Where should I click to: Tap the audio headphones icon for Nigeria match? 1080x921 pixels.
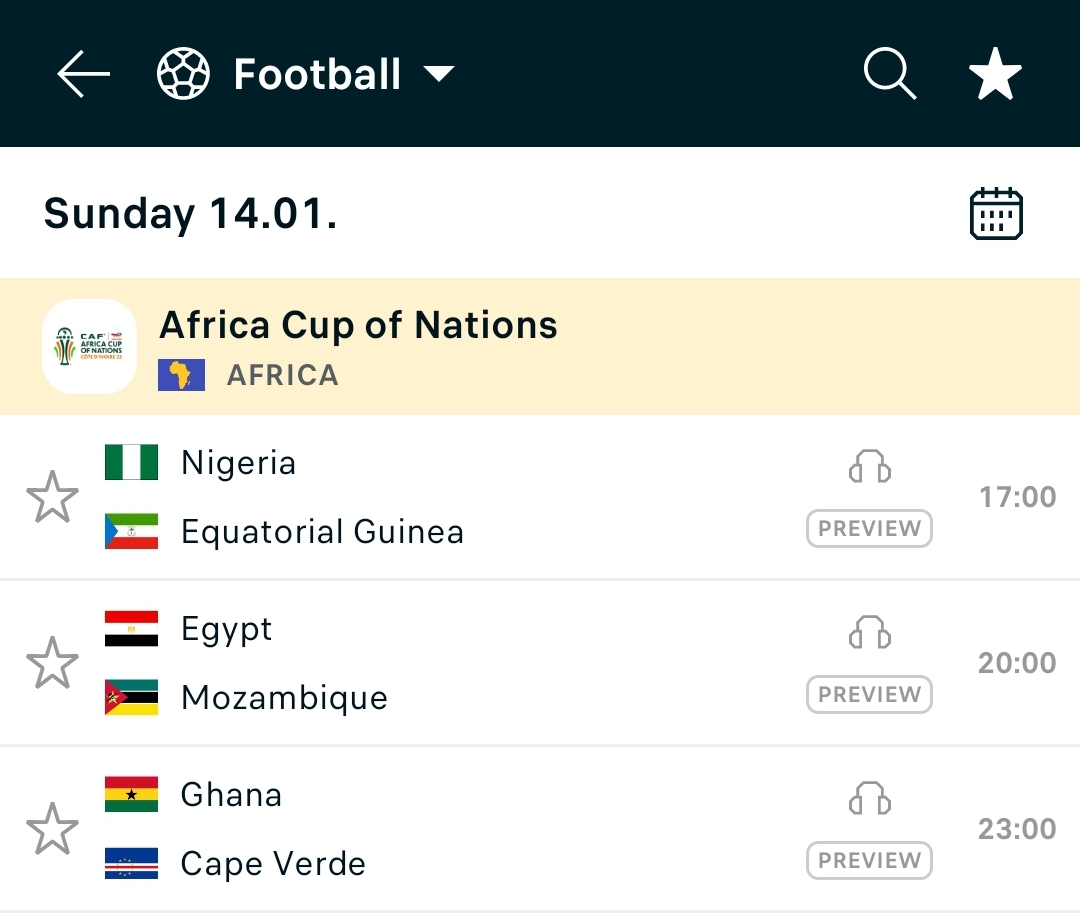pyautogui.click(x=869, y=467)
